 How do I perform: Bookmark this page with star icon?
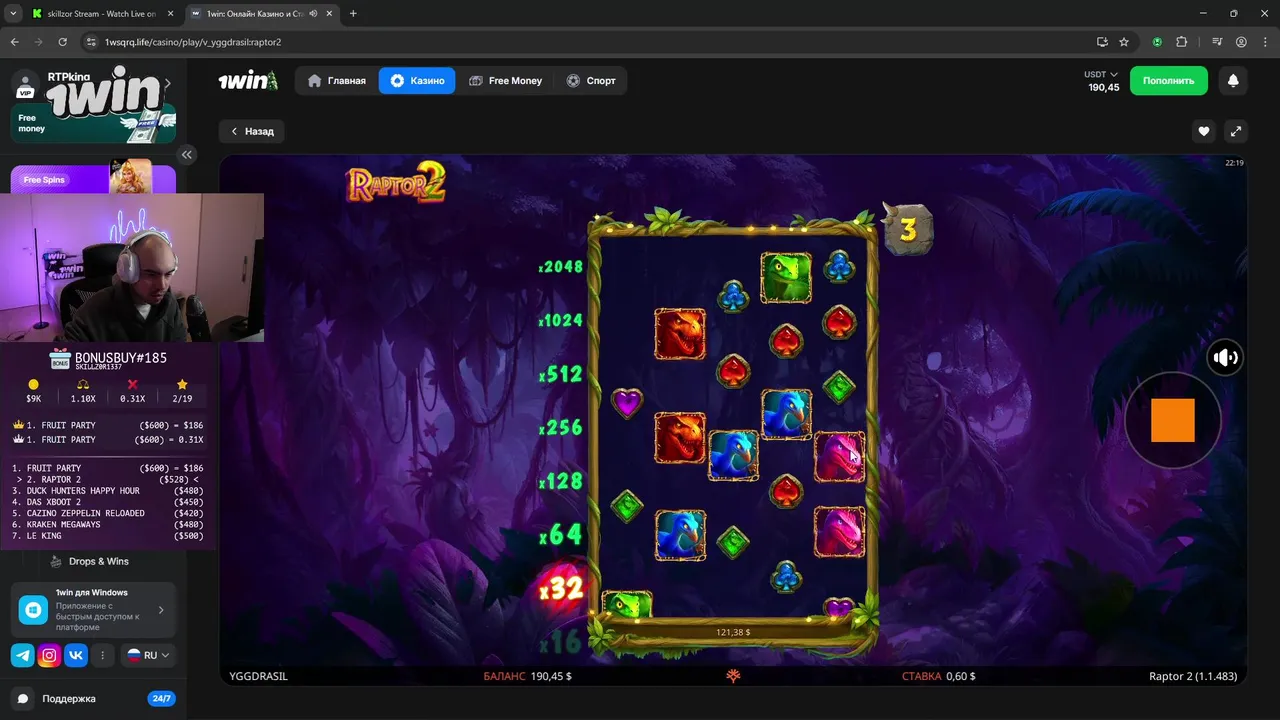click(1124, 42)
